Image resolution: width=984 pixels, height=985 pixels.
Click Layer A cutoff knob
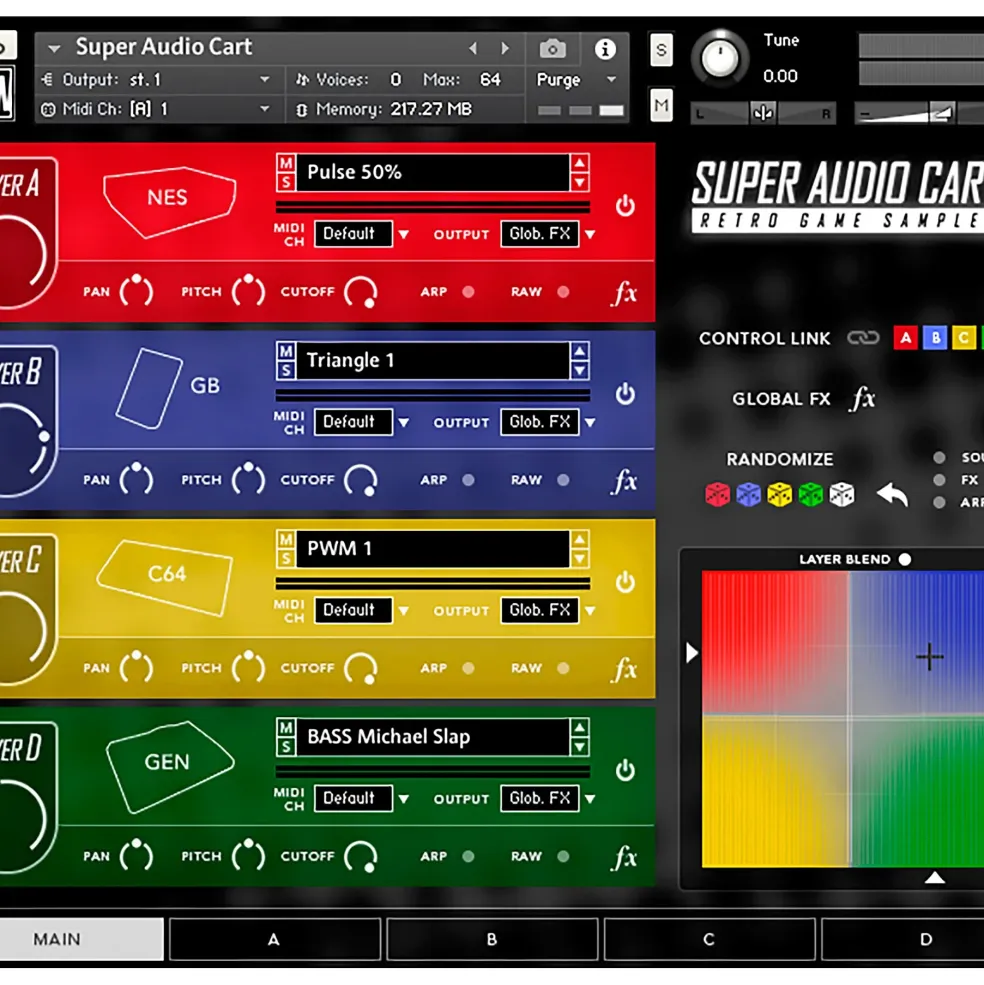point(361,293)
